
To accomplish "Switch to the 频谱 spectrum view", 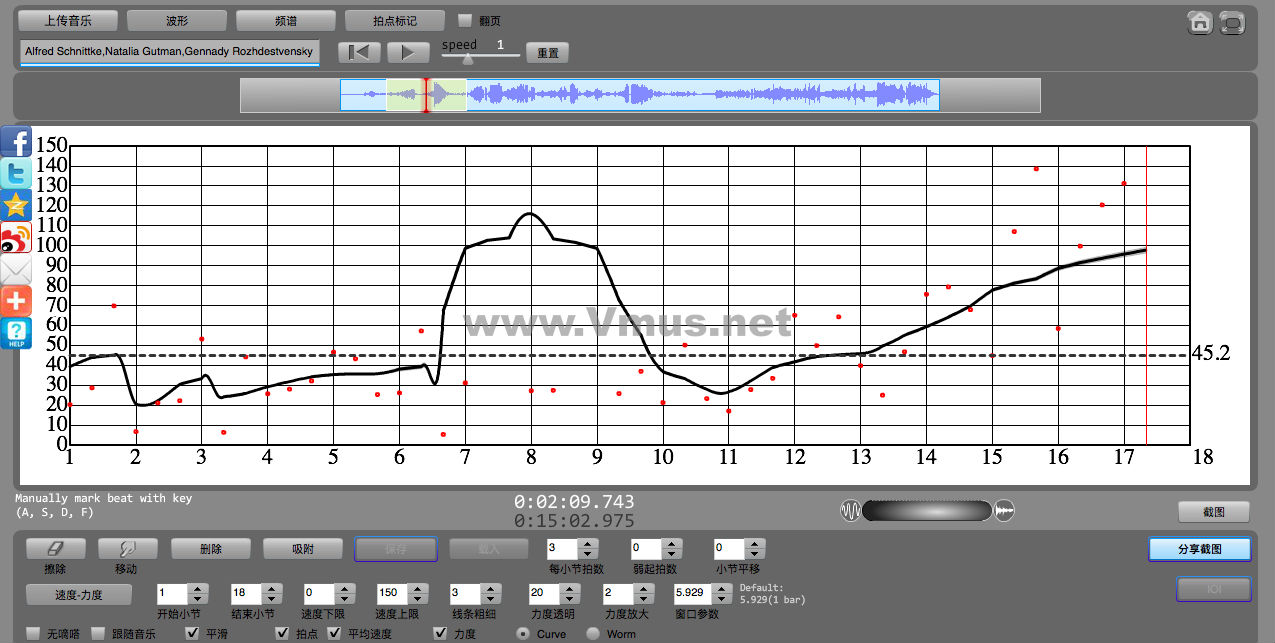I will pos(286,20).
